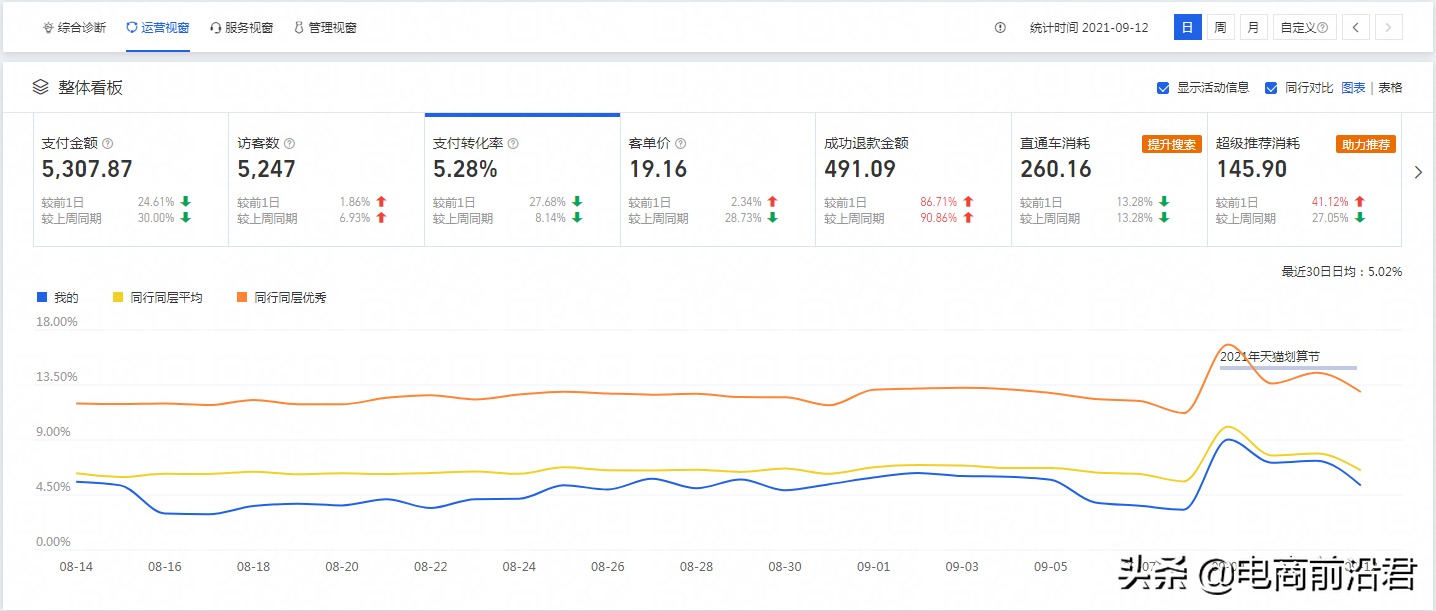This screenshot has height=611, width=1436.
Task: Disable the 同行对比 checkbox
Action: tap(1273, 87)
